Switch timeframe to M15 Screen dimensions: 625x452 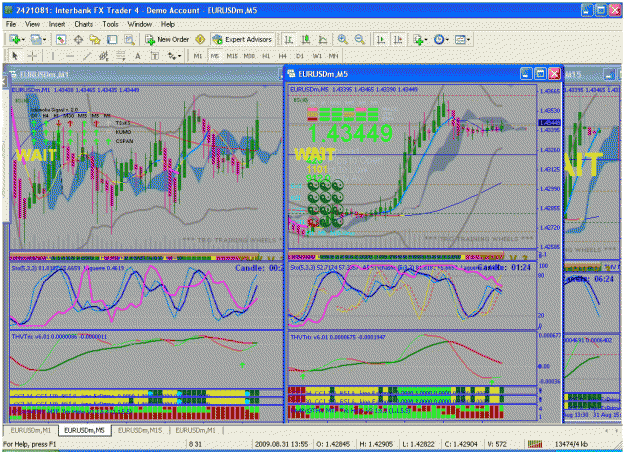coord(232,56)
